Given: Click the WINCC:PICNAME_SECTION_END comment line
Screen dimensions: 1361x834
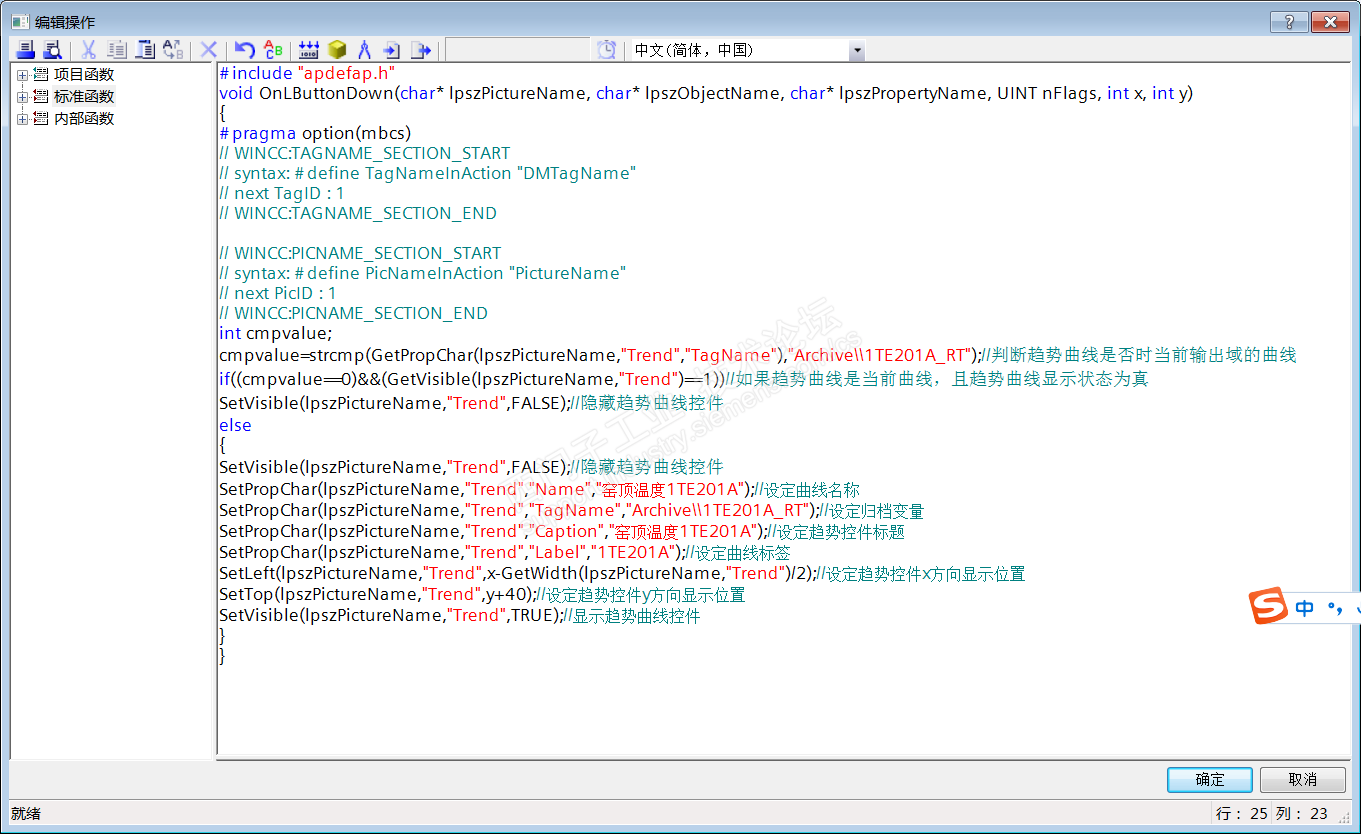Looking at the screenshot, I should click(353, 313).
